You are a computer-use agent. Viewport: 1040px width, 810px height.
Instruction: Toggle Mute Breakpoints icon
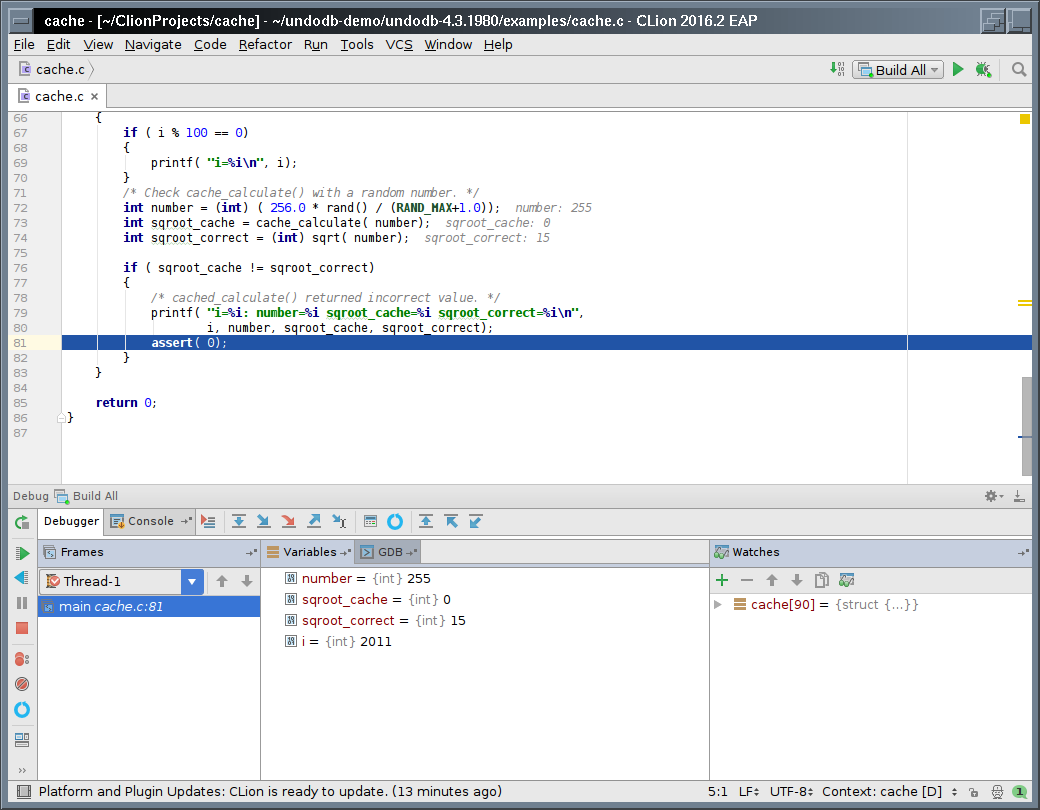[x=22, y=684]
